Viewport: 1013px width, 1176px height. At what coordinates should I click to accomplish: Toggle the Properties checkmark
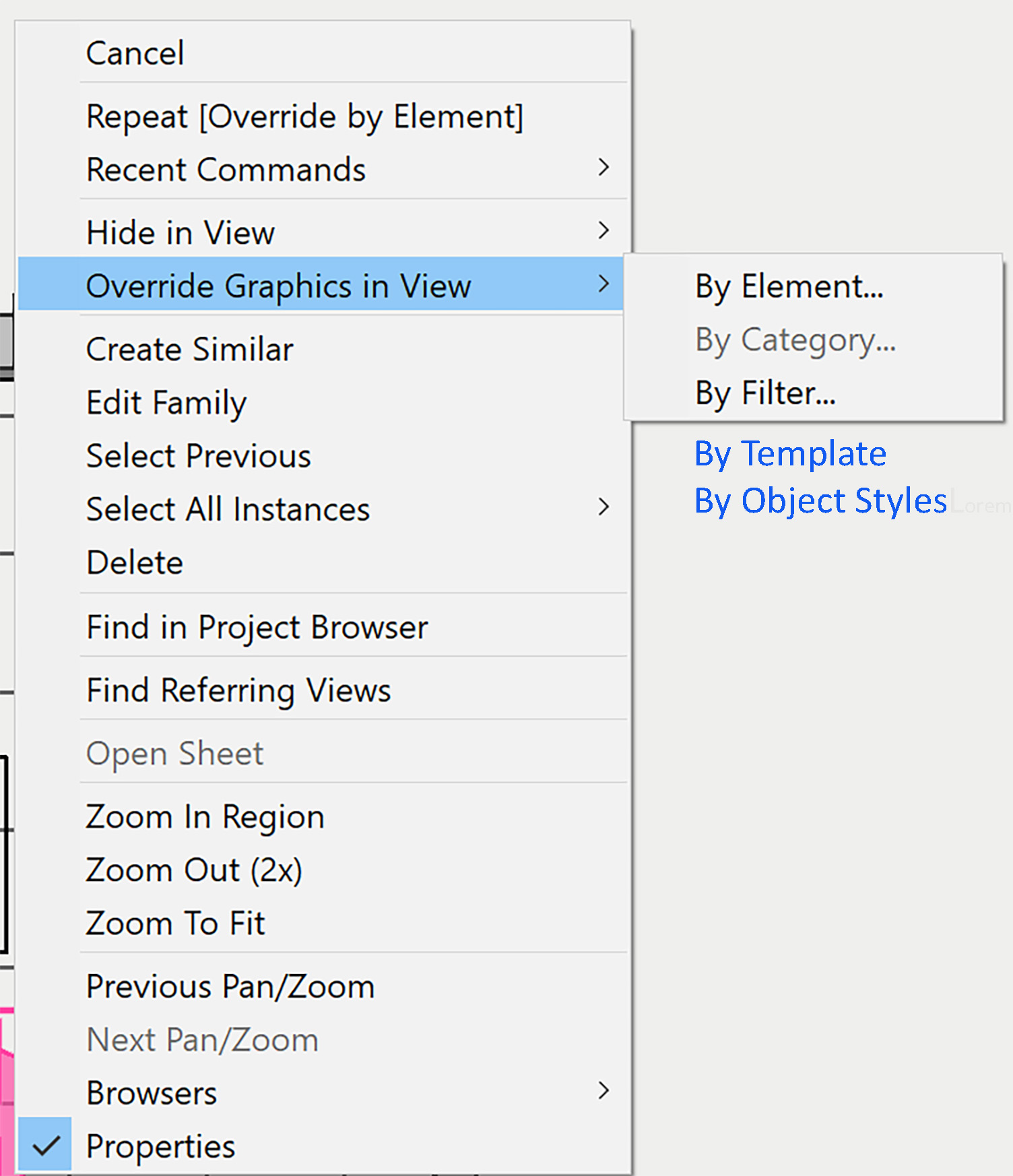pyautogui.click(x=160, y=1146)
